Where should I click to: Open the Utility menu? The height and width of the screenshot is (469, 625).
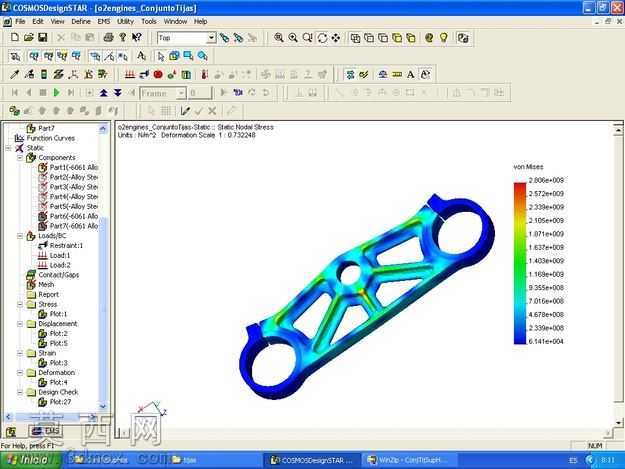pyautogui.click(x=125, y=22)
